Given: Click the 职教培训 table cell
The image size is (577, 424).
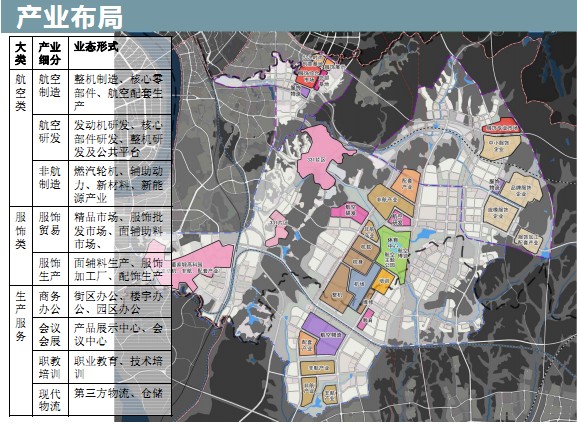Looking at the screenshot, I should coord(50,367).
